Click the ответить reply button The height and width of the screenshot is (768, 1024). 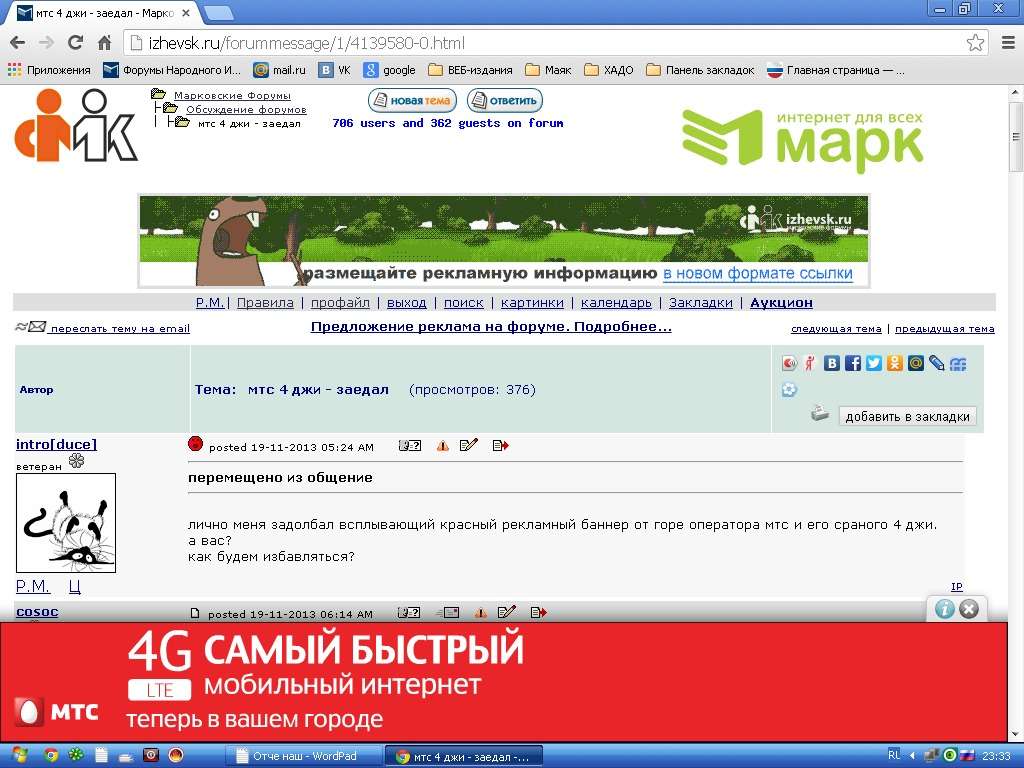(x=505, y=101)
